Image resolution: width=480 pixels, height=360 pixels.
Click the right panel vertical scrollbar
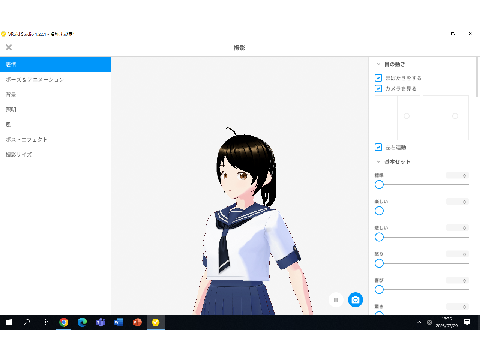click(x=478, y=77)
